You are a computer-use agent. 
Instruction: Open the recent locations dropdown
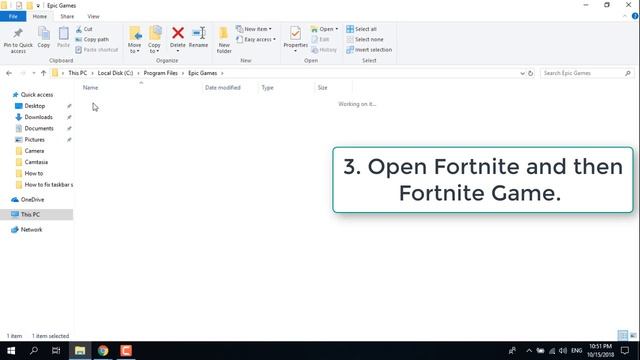[x=33, y=73]
